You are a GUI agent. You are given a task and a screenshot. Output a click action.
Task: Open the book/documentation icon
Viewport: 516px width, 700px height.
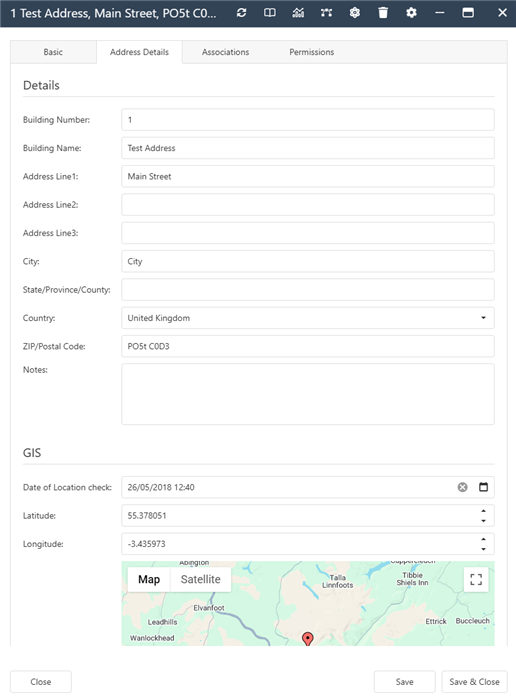(270, 13)
